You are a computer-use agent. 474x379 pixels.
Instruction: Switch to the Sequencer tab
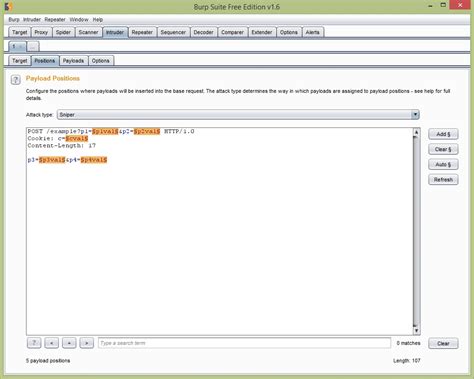coord(173,32)
